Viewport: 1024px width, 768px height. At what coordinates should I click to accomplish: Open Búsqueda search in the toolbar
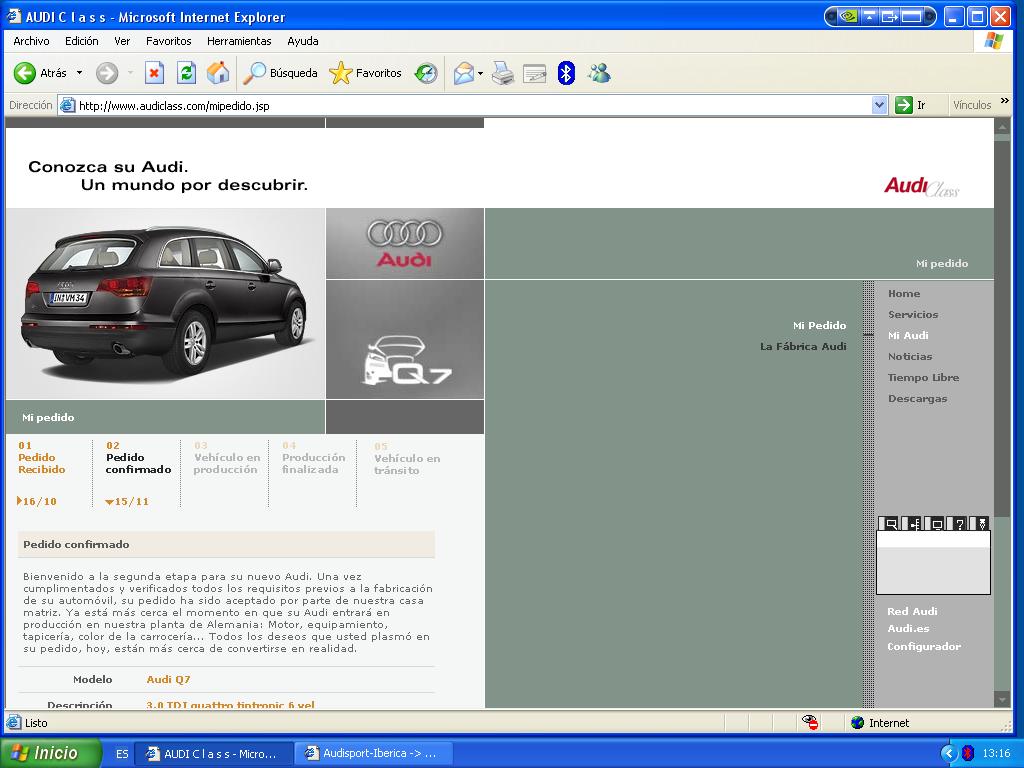coord(280,73)
